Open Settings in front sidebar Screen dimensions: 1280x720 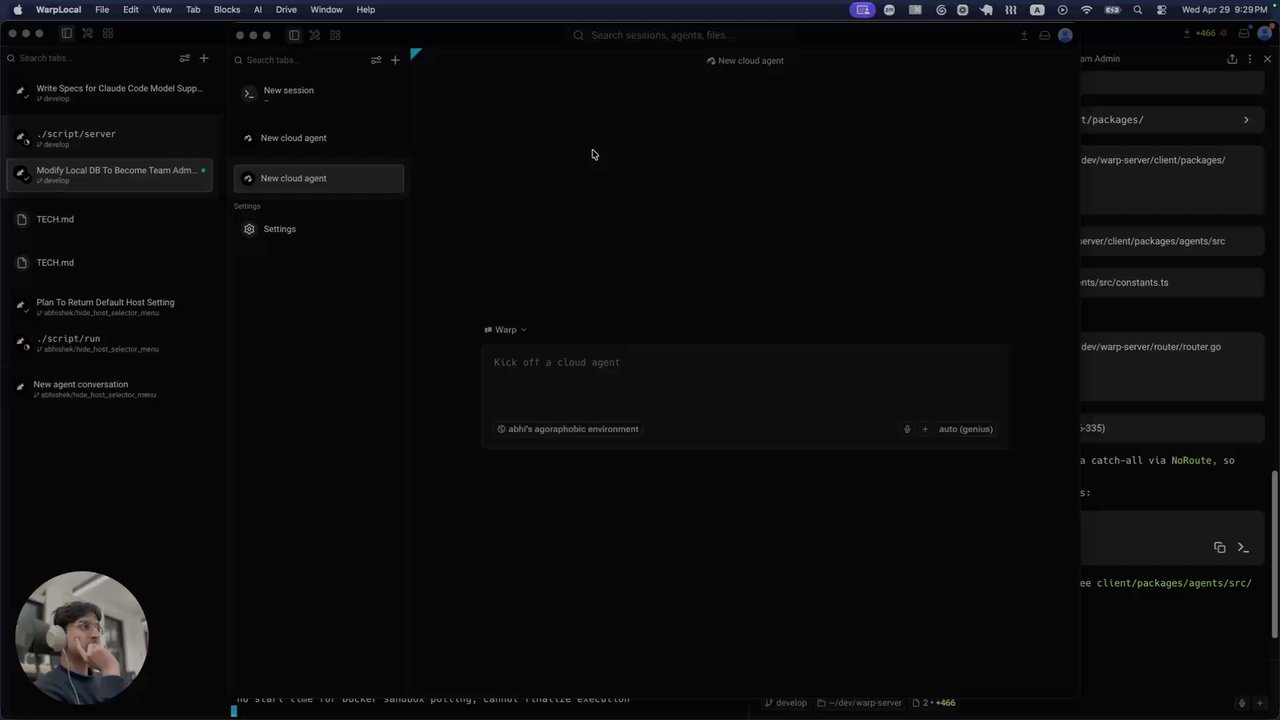coord(319,229)
